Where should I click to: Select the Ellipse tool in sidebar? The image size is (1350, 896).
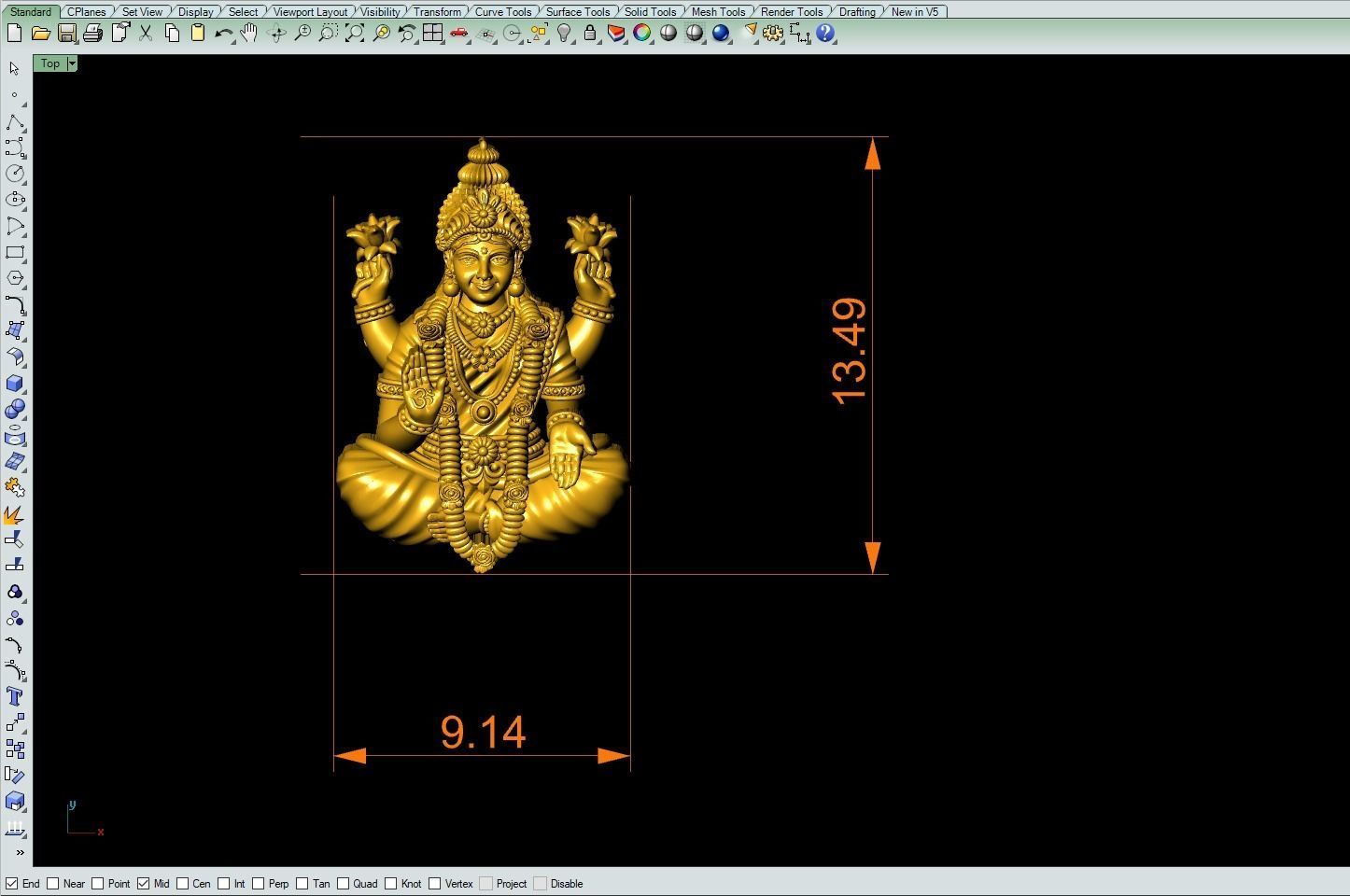pyautogui.click(x=15, y=200)
